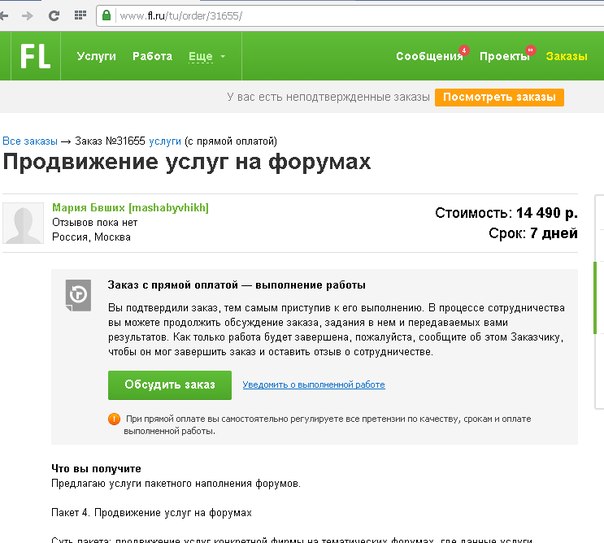Click the direct-payment order icon in the gray box
The height and width of the screenshot is (543, 604).
pos(78,292)
